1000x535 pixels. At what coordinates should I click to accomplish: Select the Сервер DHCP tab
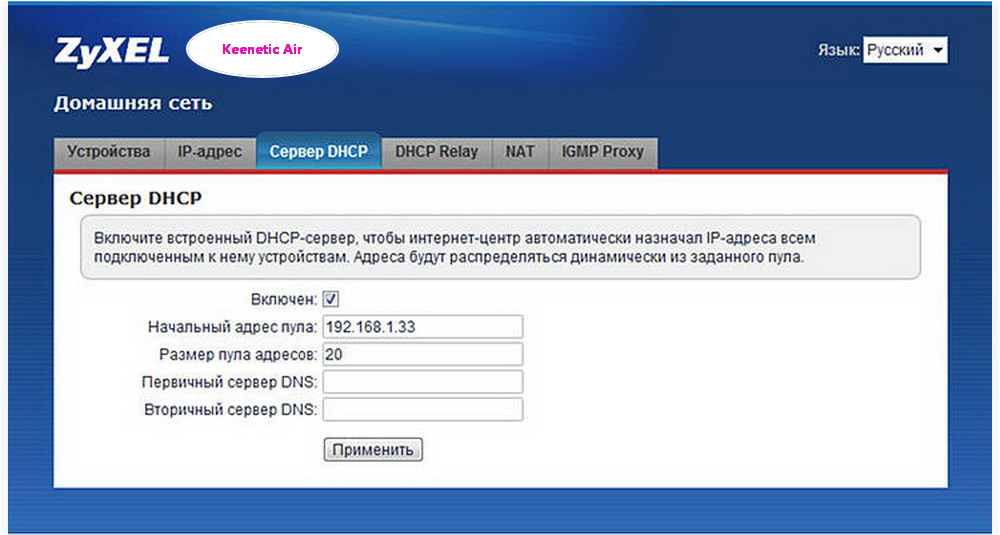(x=318, y=152)
